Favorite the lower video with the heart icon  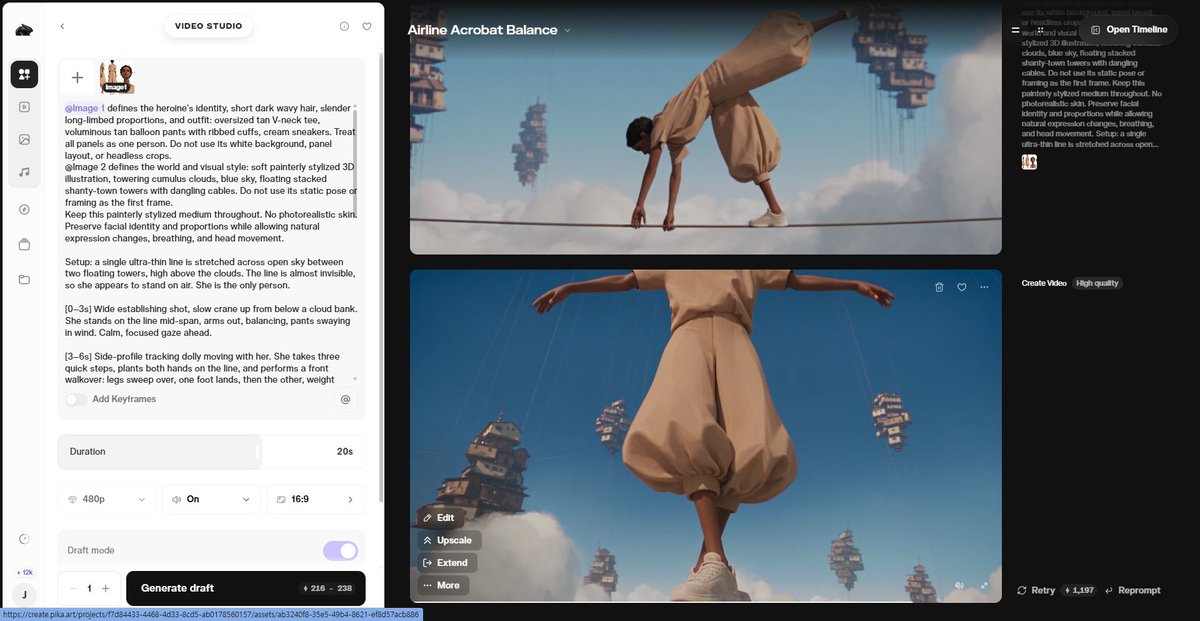(962, 287)
